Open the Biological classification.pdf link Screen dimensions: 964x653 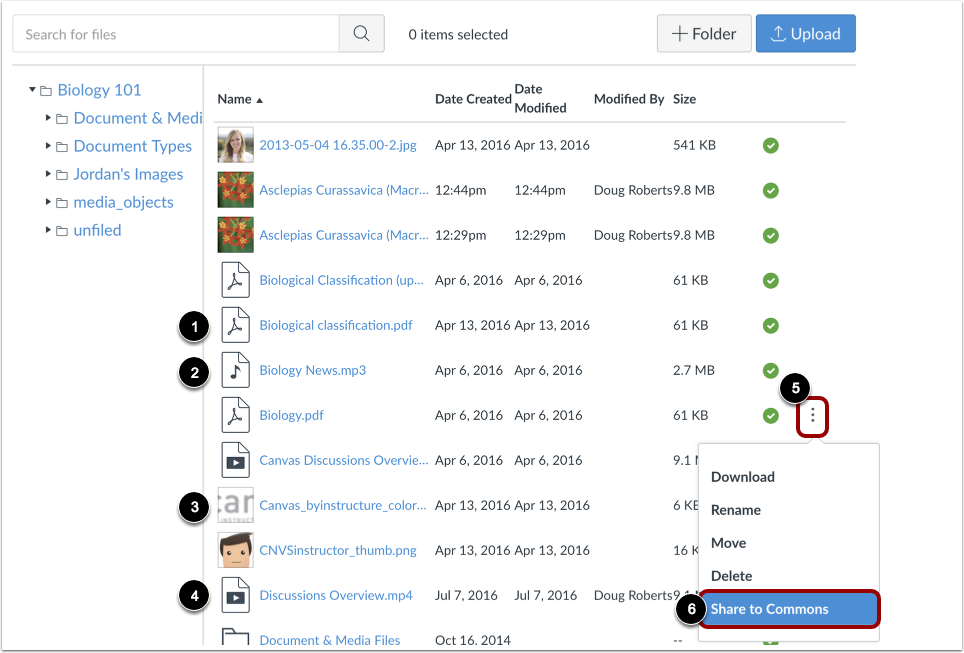click(336, 325)
